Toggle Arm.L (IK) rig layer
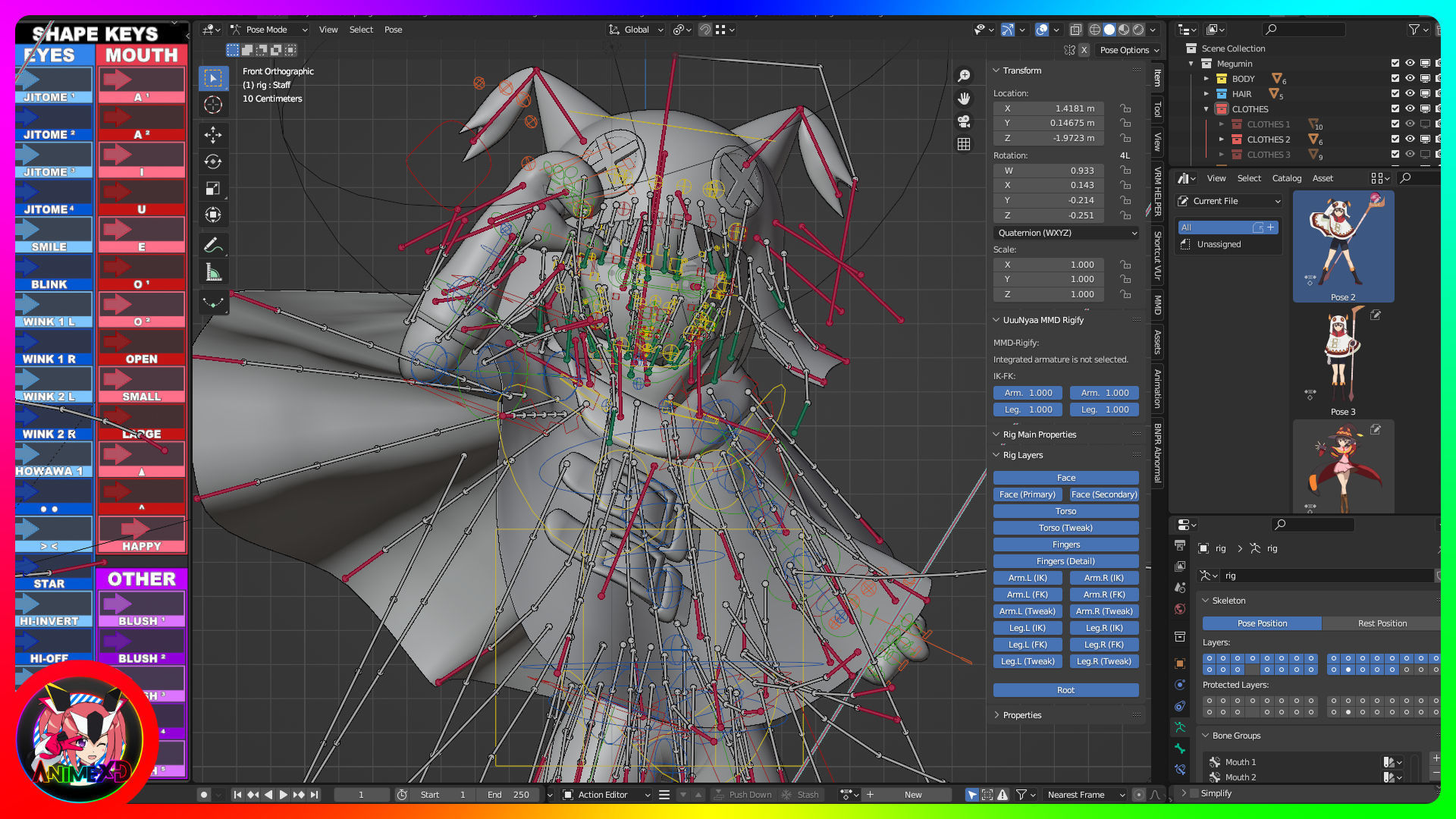The height and width of the screenshot is (819, 1456). coord(1028,578)
